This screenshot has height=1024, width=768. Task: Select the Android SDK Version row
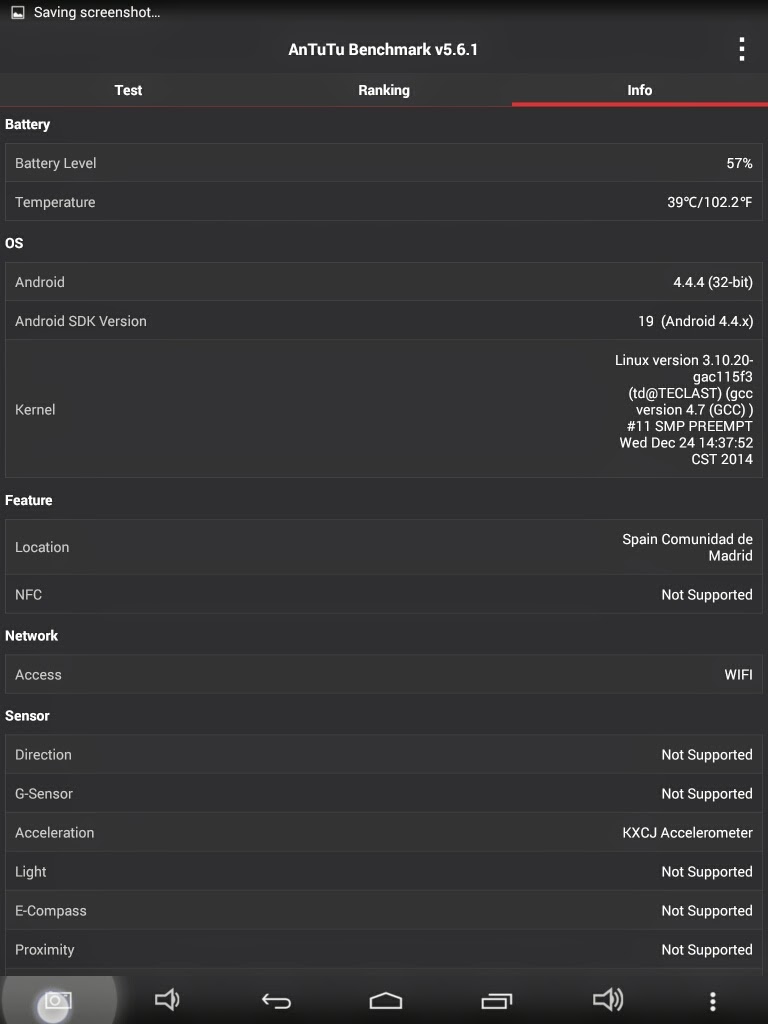click(x=384, y=321)
